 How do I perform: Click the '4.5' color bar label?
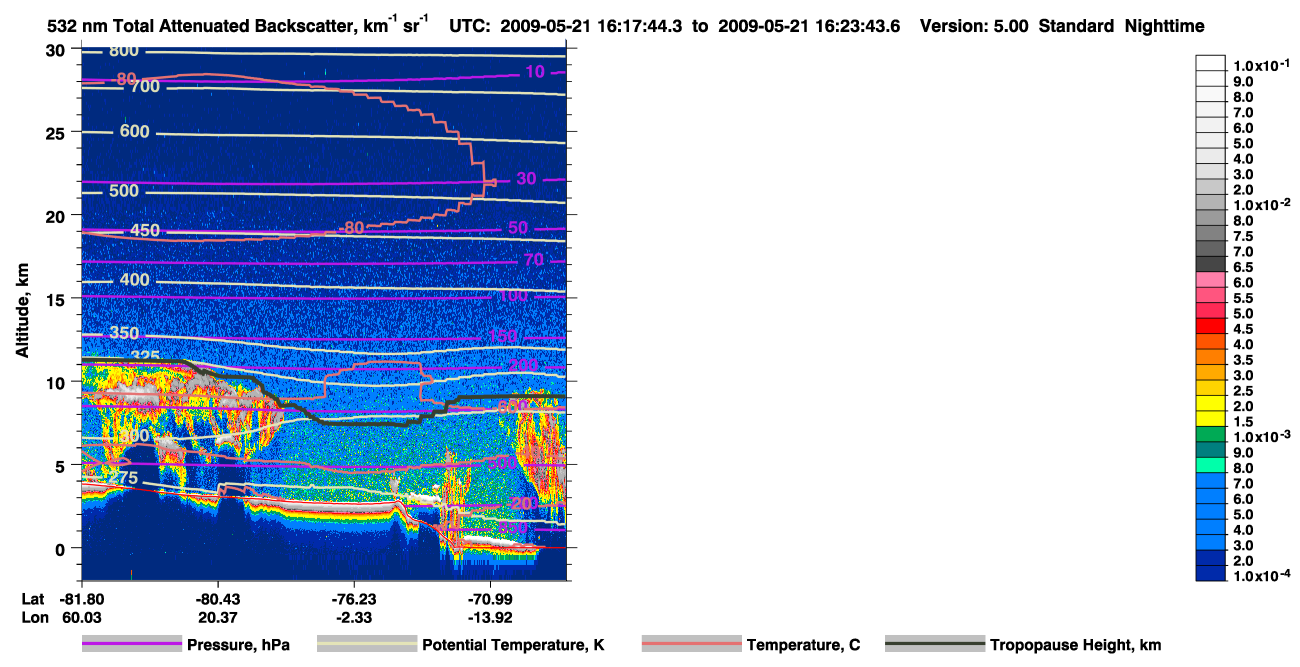click(1244, 328)
